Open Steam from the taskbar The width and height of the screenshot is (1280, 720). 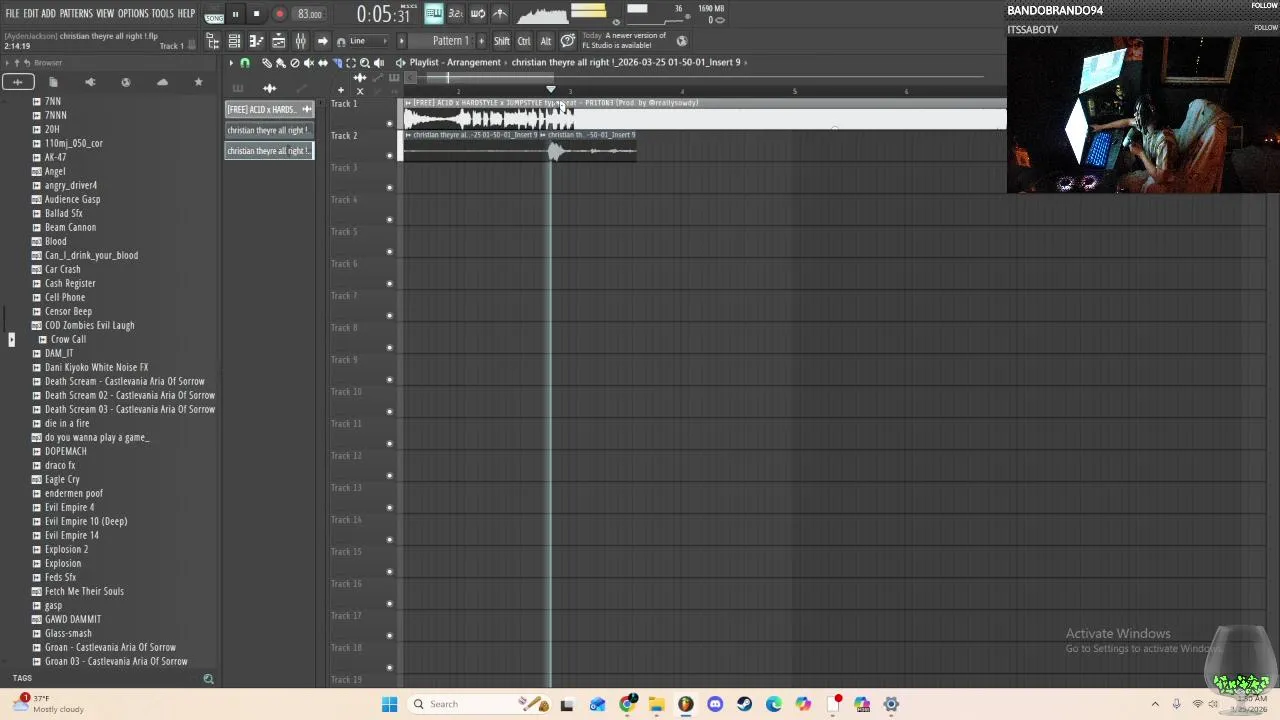tap(745, 704)
